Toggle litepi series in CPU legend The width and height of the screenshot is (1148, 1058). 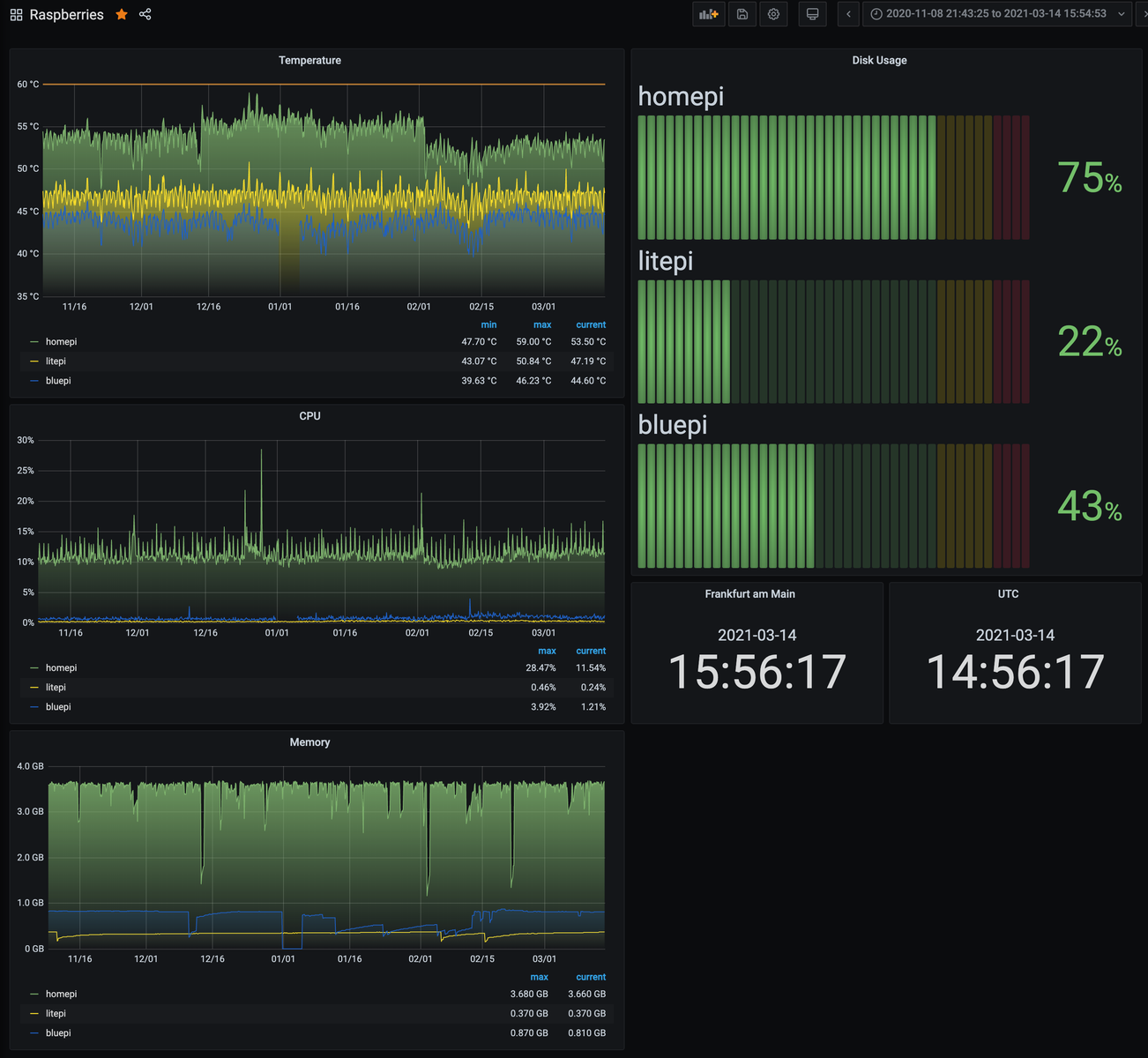[x=56, y=688]
